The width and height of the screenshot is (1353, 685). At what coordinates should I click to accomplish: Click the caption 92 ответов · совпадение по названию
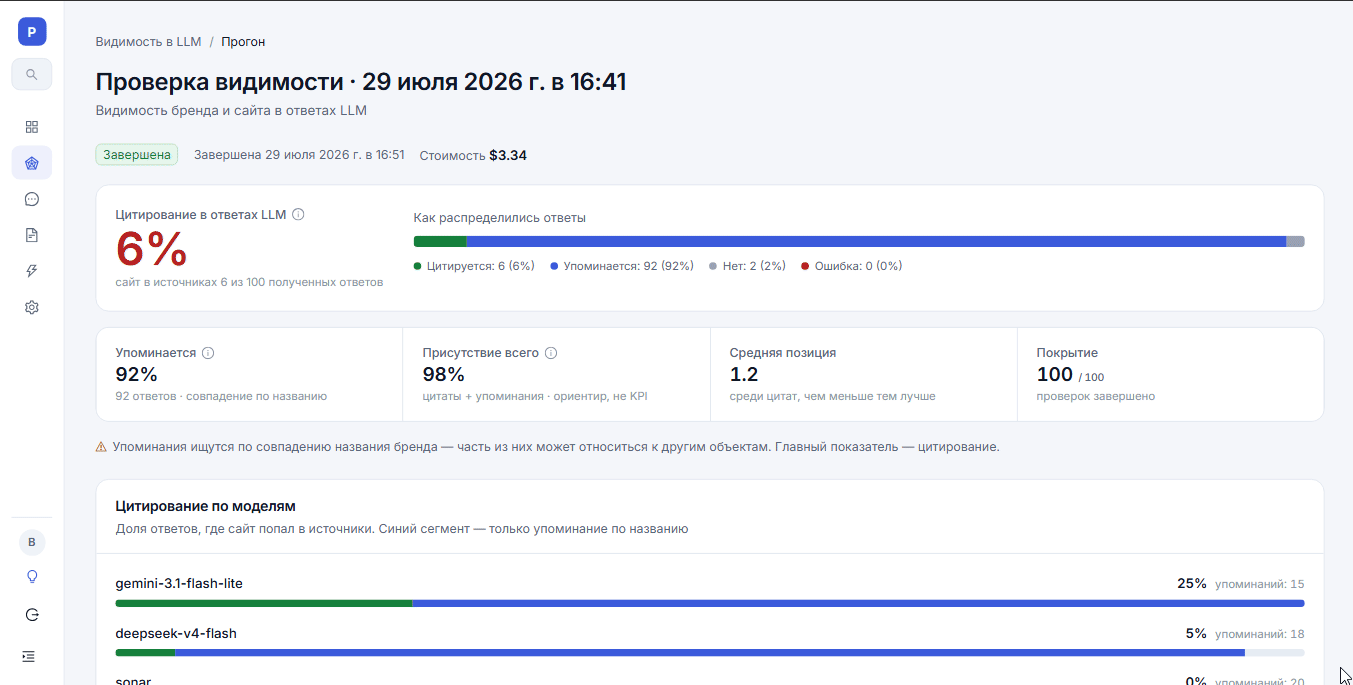pyautogui.click(x=221, y=396)
